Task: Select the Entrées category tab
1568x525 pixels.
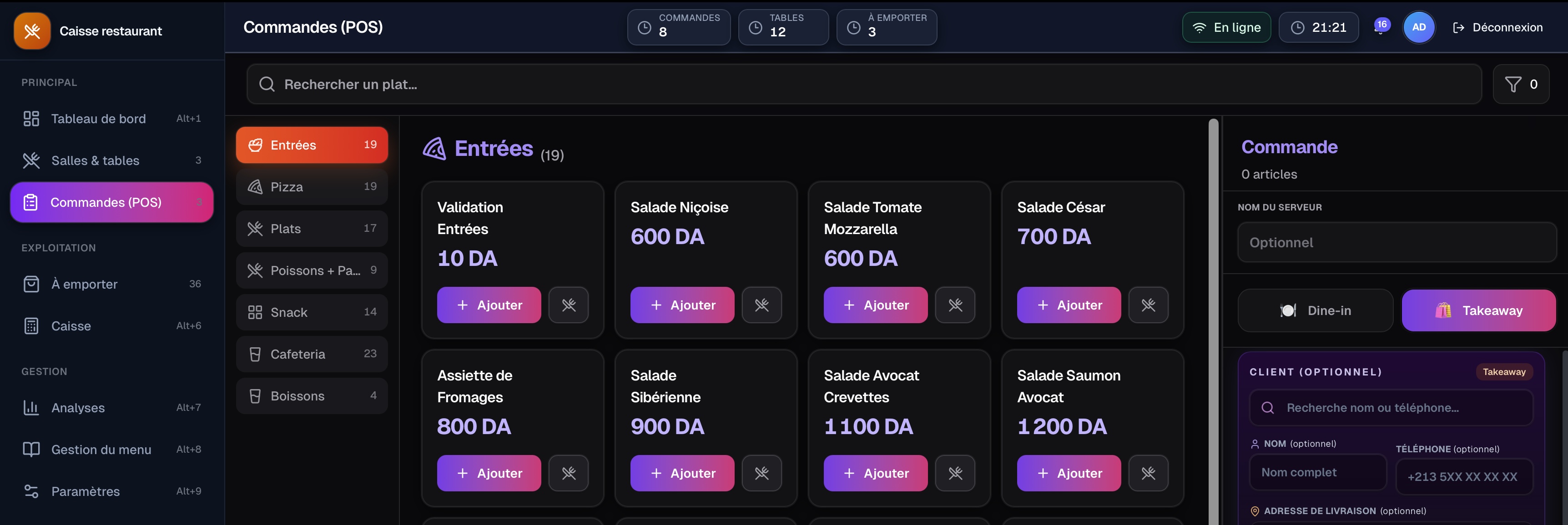Action: click(312, 145)
